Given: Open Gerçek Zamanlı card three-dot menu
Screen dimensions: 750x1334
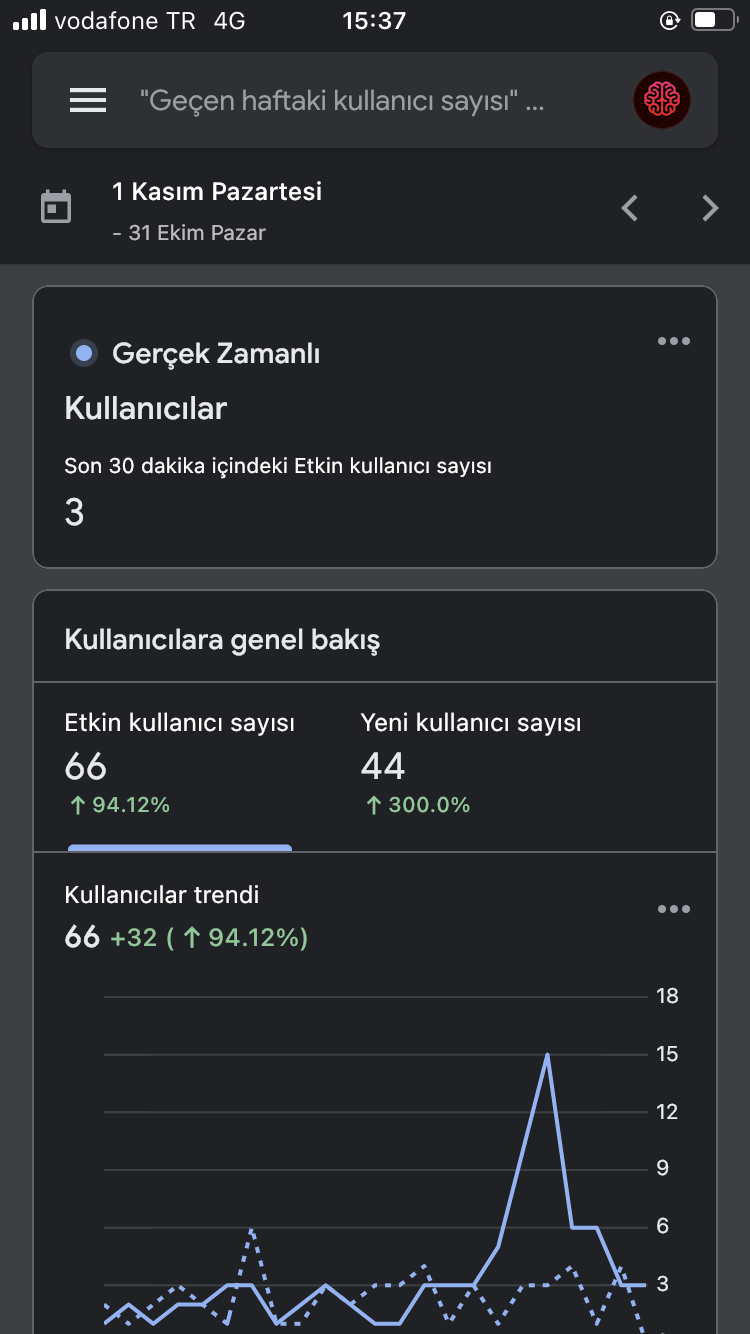Looking at the screenshot, I should click(674, 341).
